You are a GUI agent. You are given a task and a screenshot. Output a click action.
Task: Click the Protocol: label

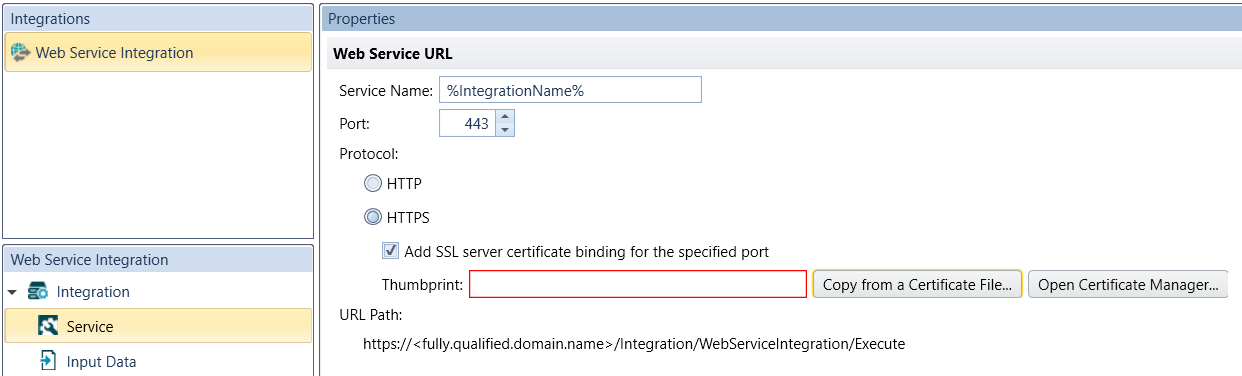[369, 154]
